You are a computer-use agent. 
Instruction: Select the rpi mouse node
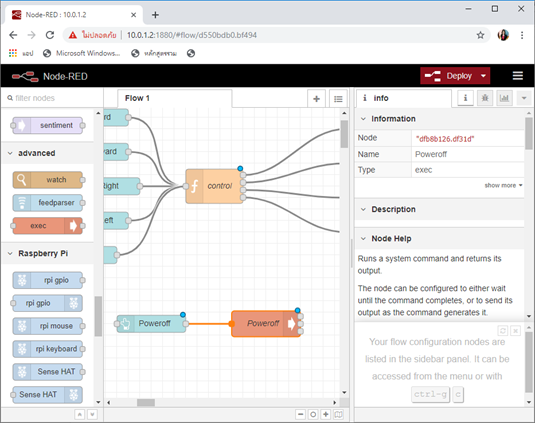pos(48,326)
